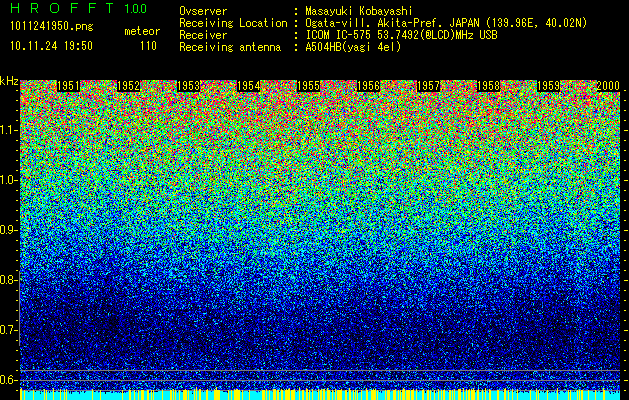Image resolution: width=629 pixels, height=400 pixels.
Task: Click the Receiver field label
Action: pos(203,35)
